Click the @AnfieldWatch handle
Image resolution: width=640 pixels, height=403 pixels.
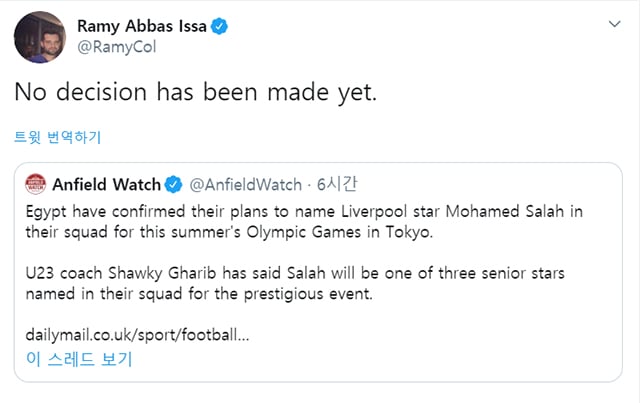[245, 185]
